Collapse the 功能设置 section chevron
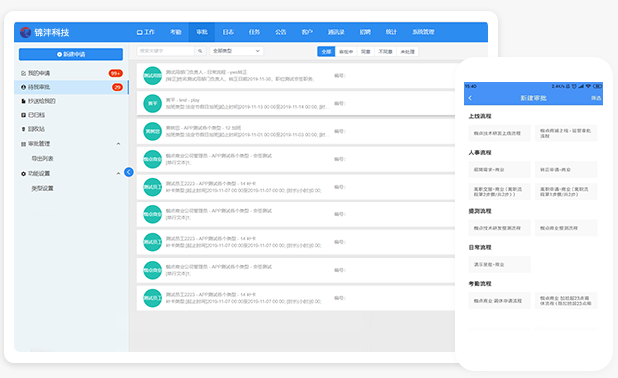The height and width of the screenshot is (378, 618). click(118, 173)
